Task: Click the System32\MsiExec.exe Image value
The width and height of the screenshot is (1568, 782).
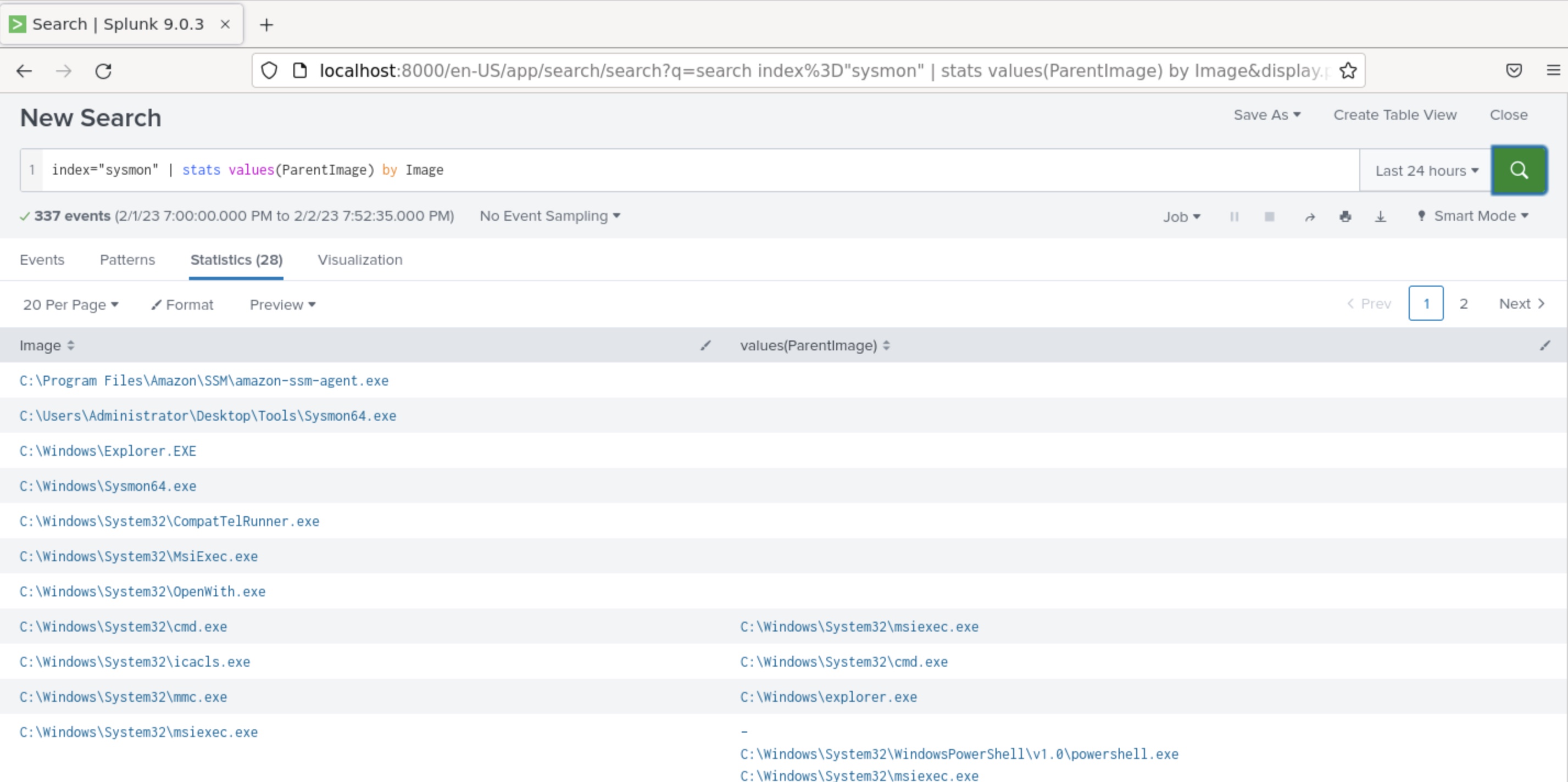Action: click(139, 557)
